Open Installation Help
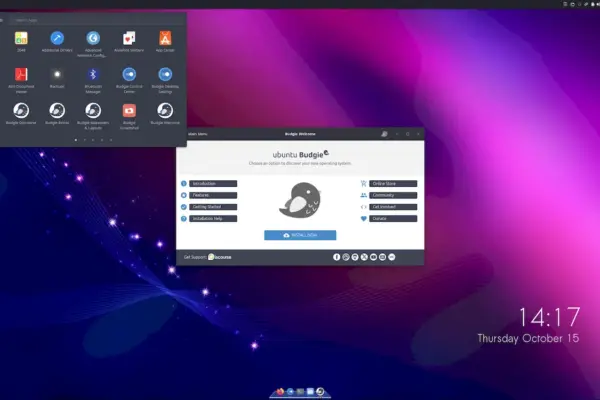This screenshot has width=600, height=400. pos(213,219)
